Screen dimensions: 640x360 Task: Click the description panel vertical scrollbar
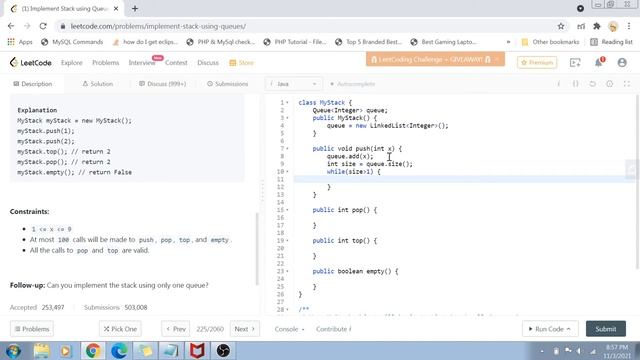[257, 249]
